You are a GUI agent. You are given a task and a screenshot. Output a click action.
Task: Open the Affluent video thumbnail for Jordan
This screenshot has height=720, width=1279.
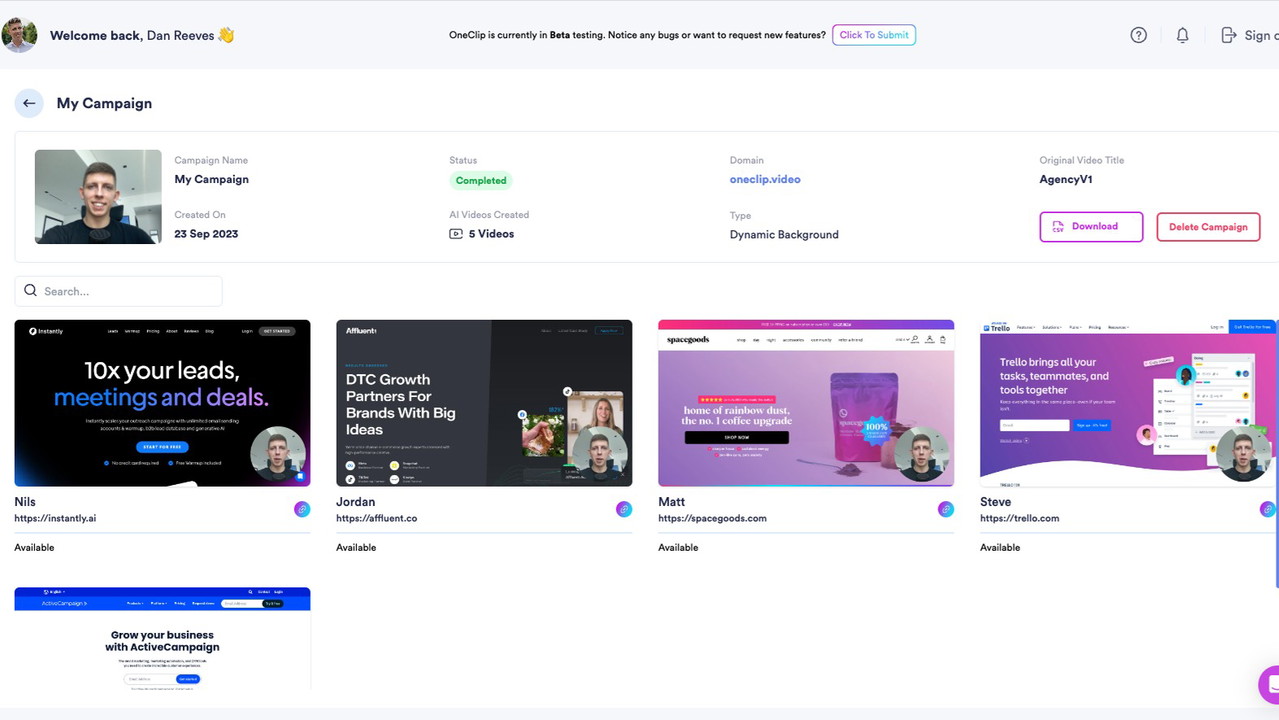click(484, 403)
